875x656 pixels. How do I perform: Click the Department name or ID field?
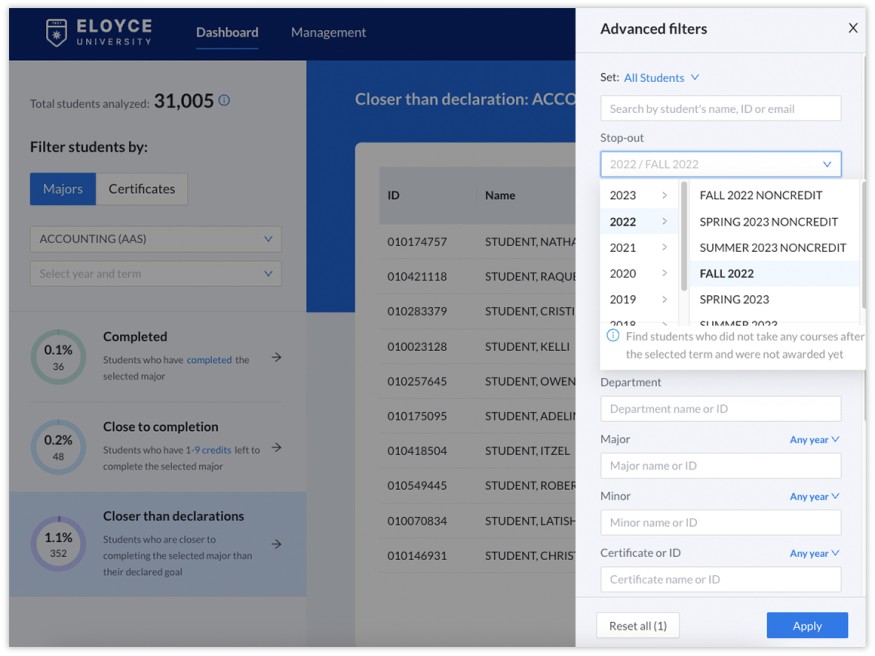(720, 408)
